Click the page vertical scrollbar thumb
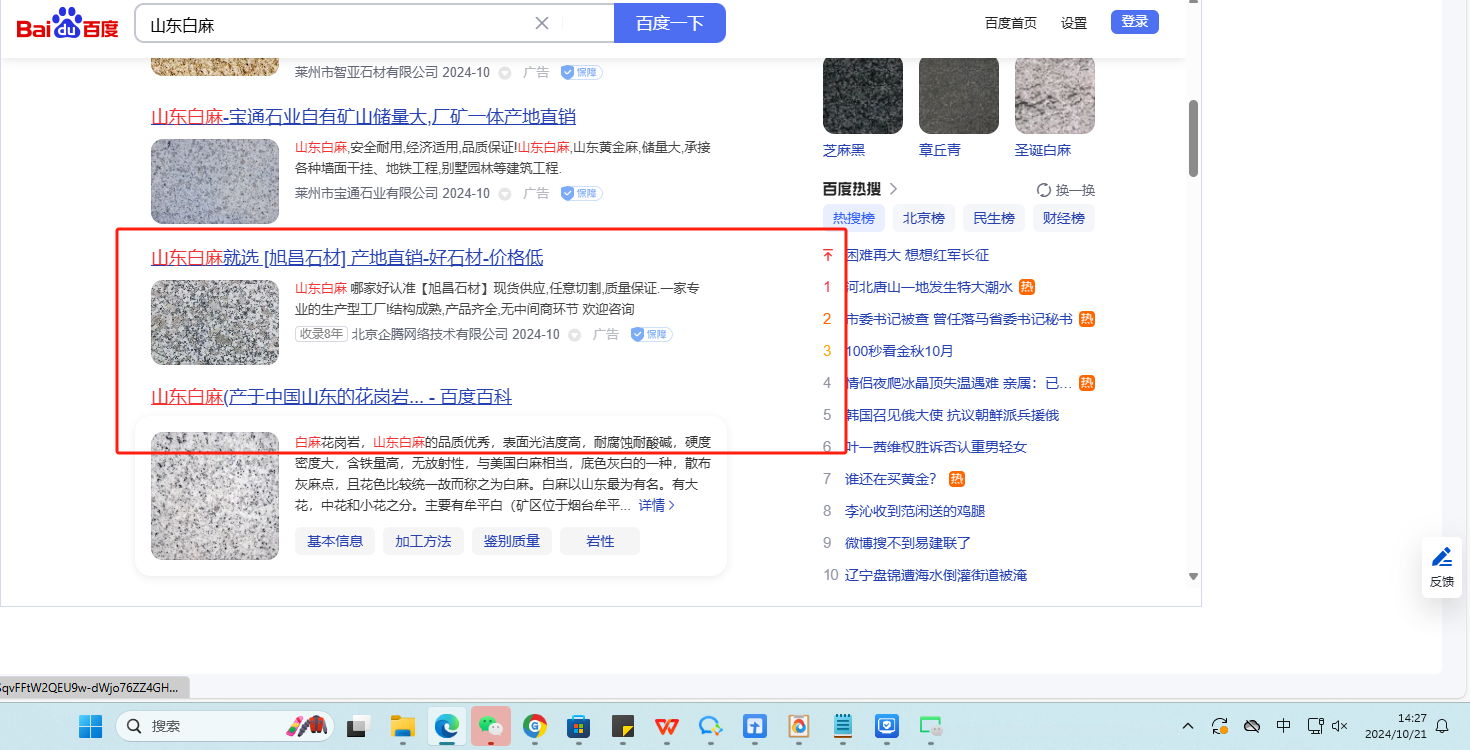1470x750 pixels. click(1193, 138)
